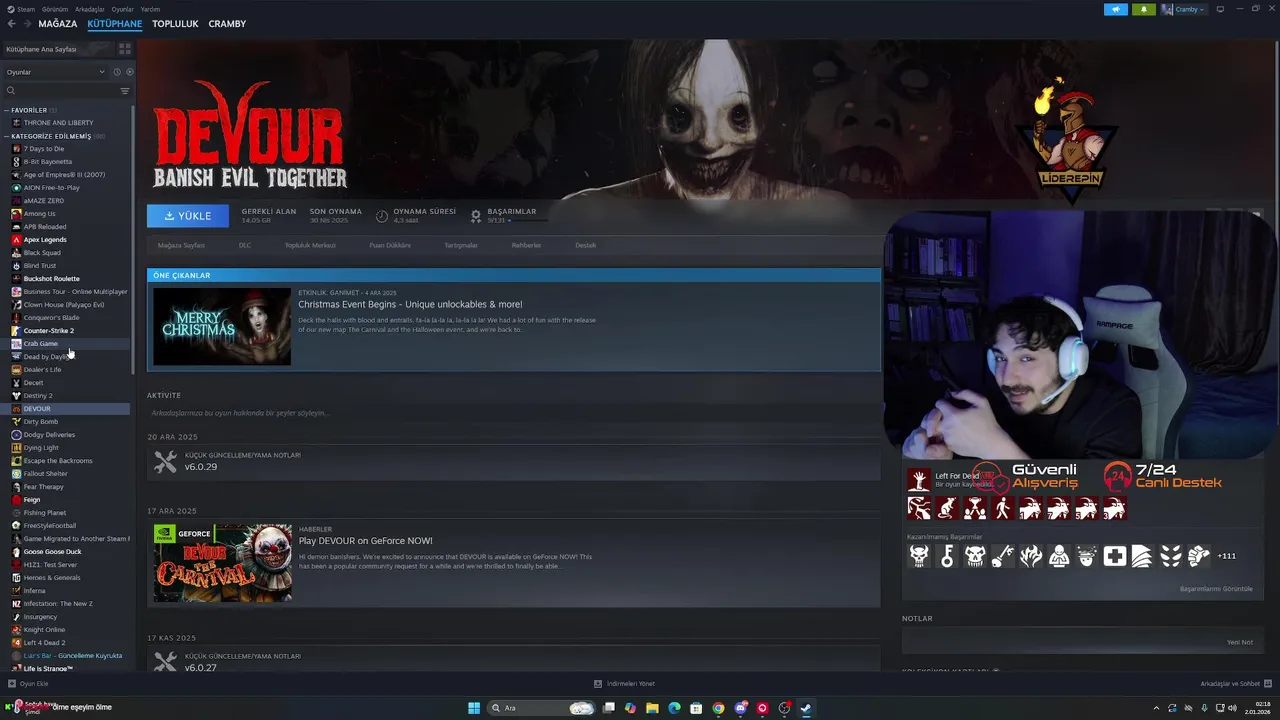Open the Tartışmalar tab

tap(461, 245)
